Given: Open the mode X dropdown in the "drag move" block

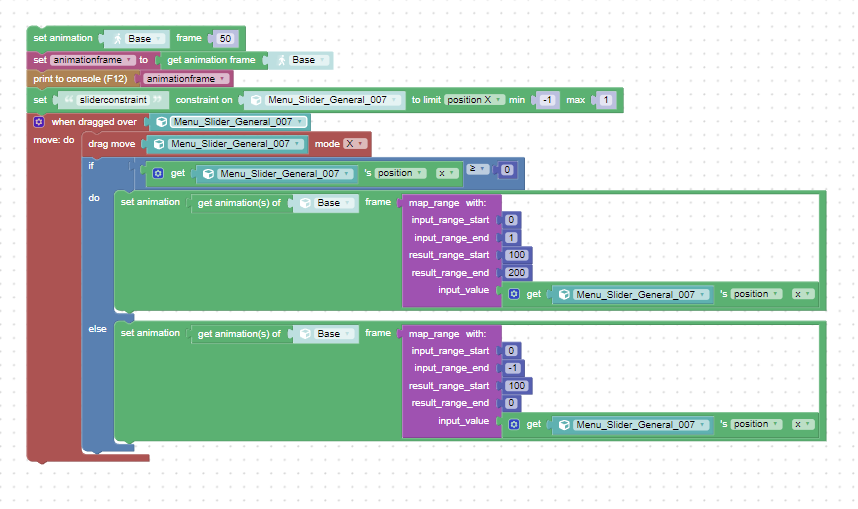Looking at the screenshot, I should (354, 143).
